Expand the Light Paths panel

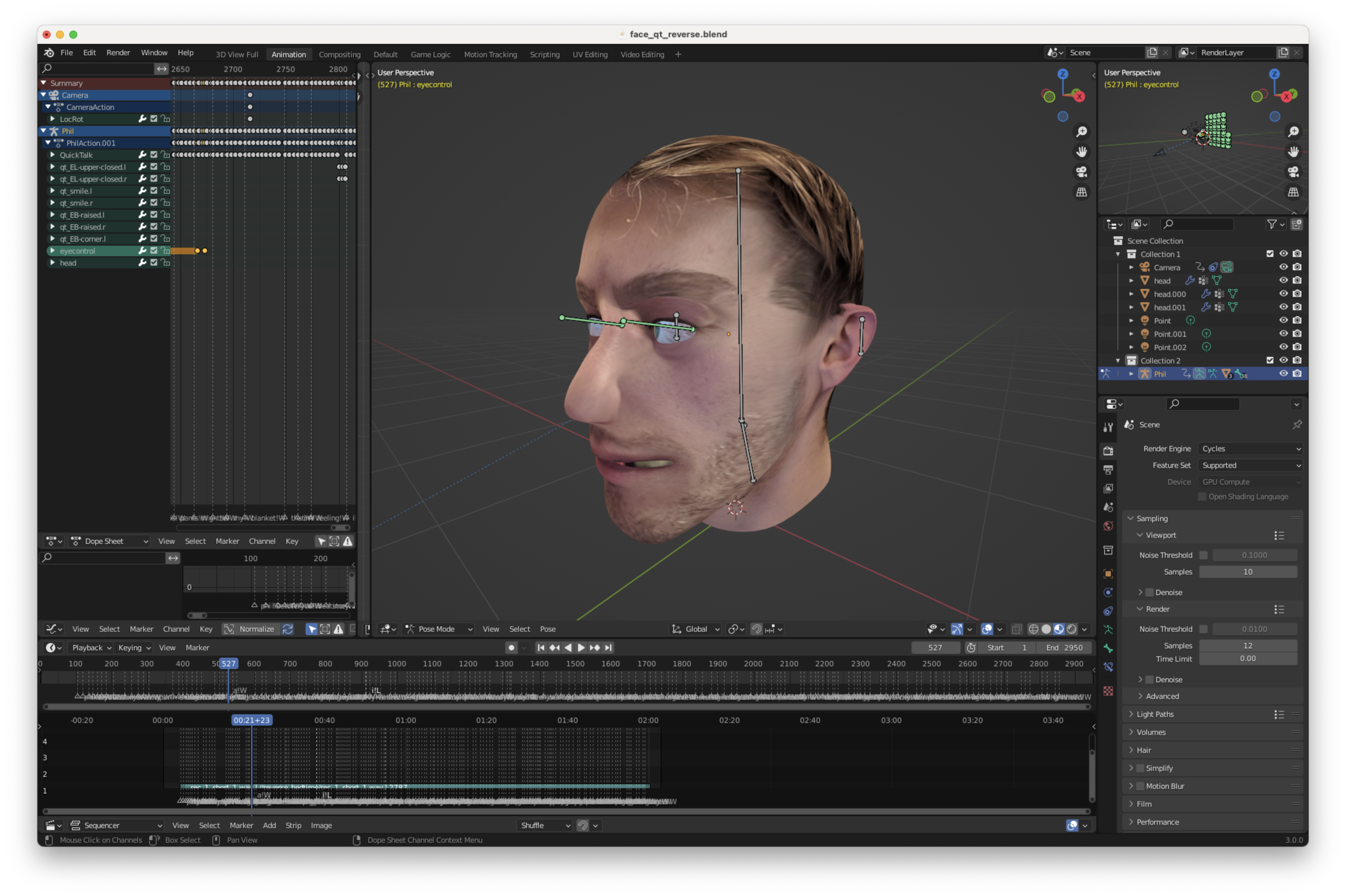1155,714
